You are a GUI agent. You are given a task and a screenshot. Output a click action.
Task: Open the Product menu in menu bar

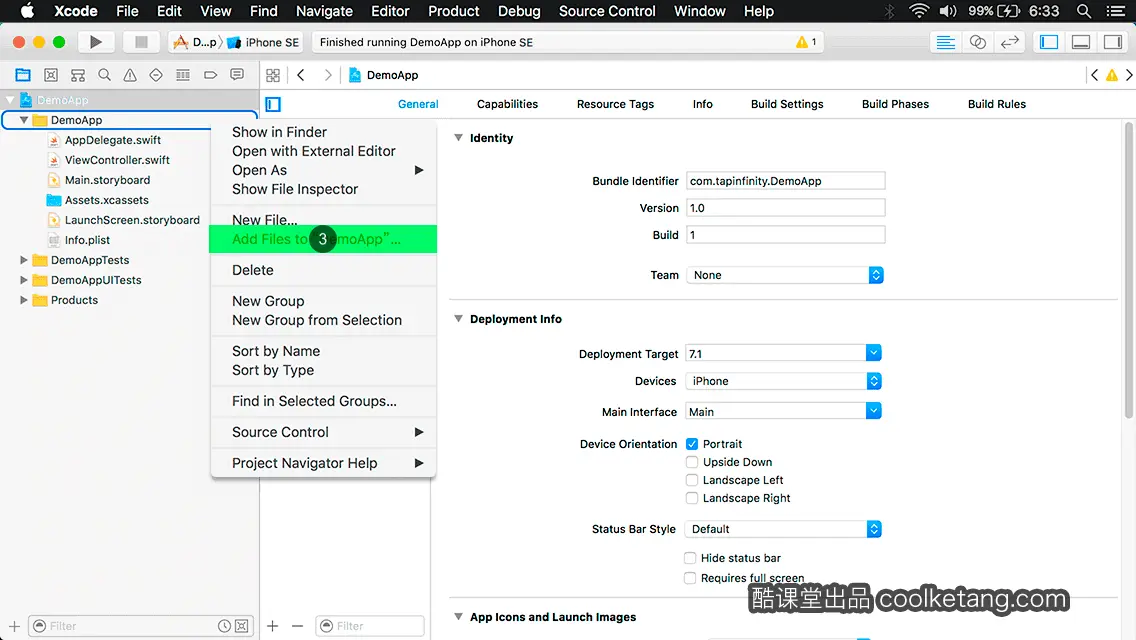(x=454, y=11)
